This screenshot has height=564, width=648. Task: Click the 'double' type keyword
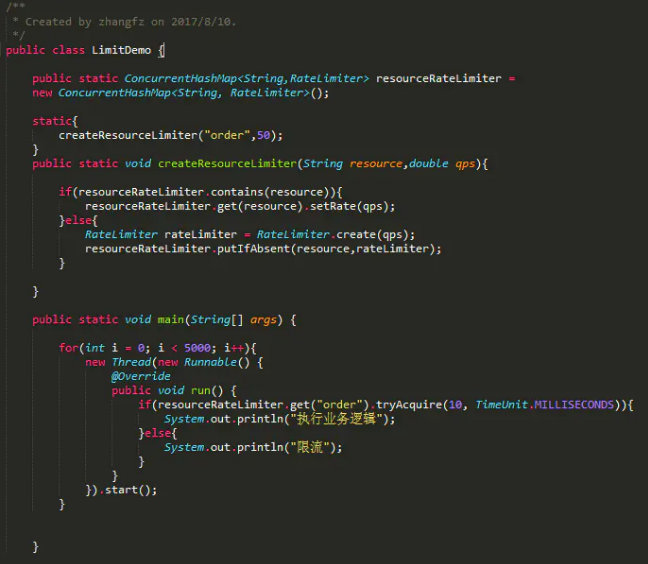429,164
